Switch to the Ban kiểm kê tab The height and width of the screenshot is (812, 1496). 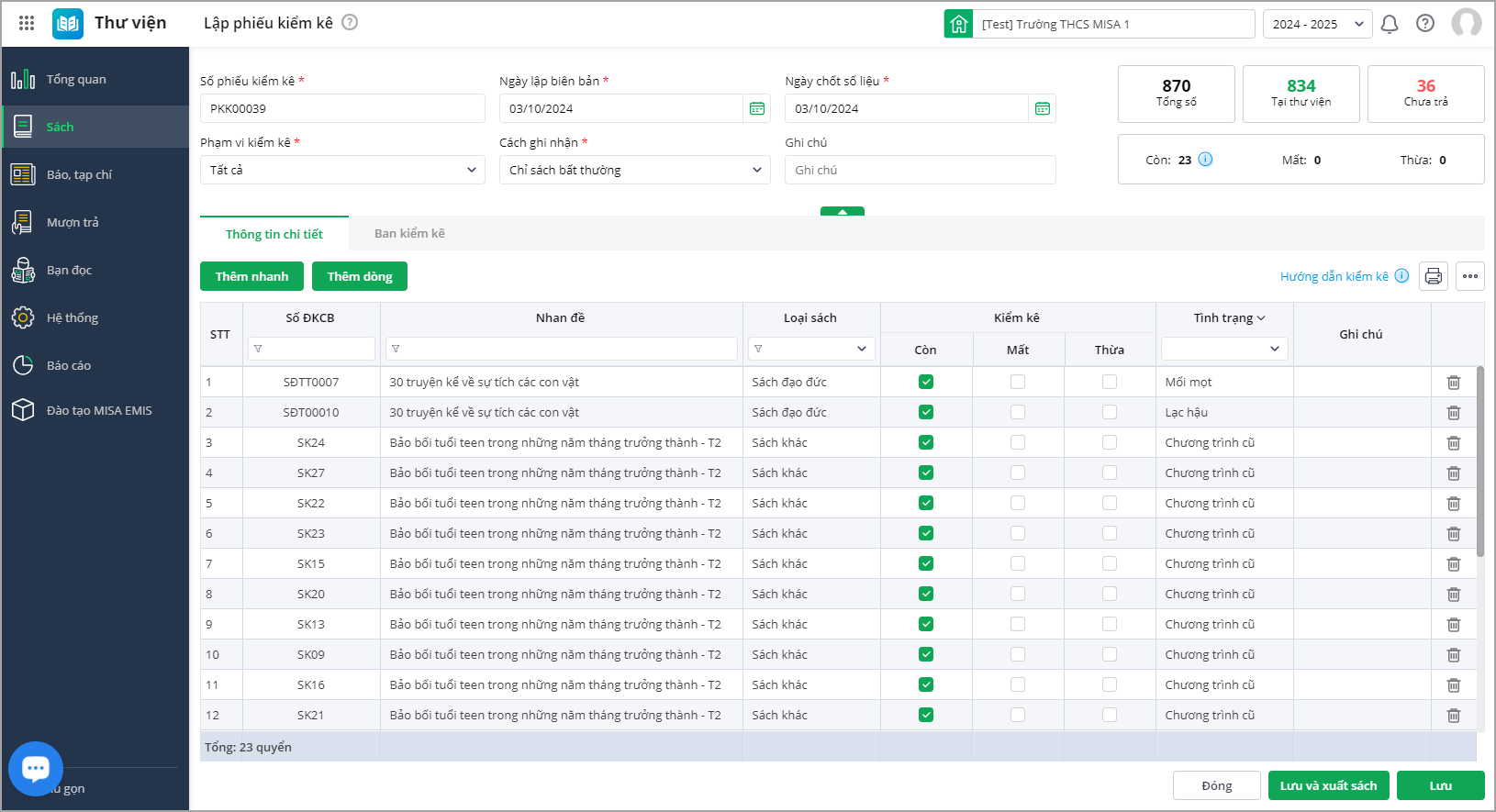click(x=409, y=234)
